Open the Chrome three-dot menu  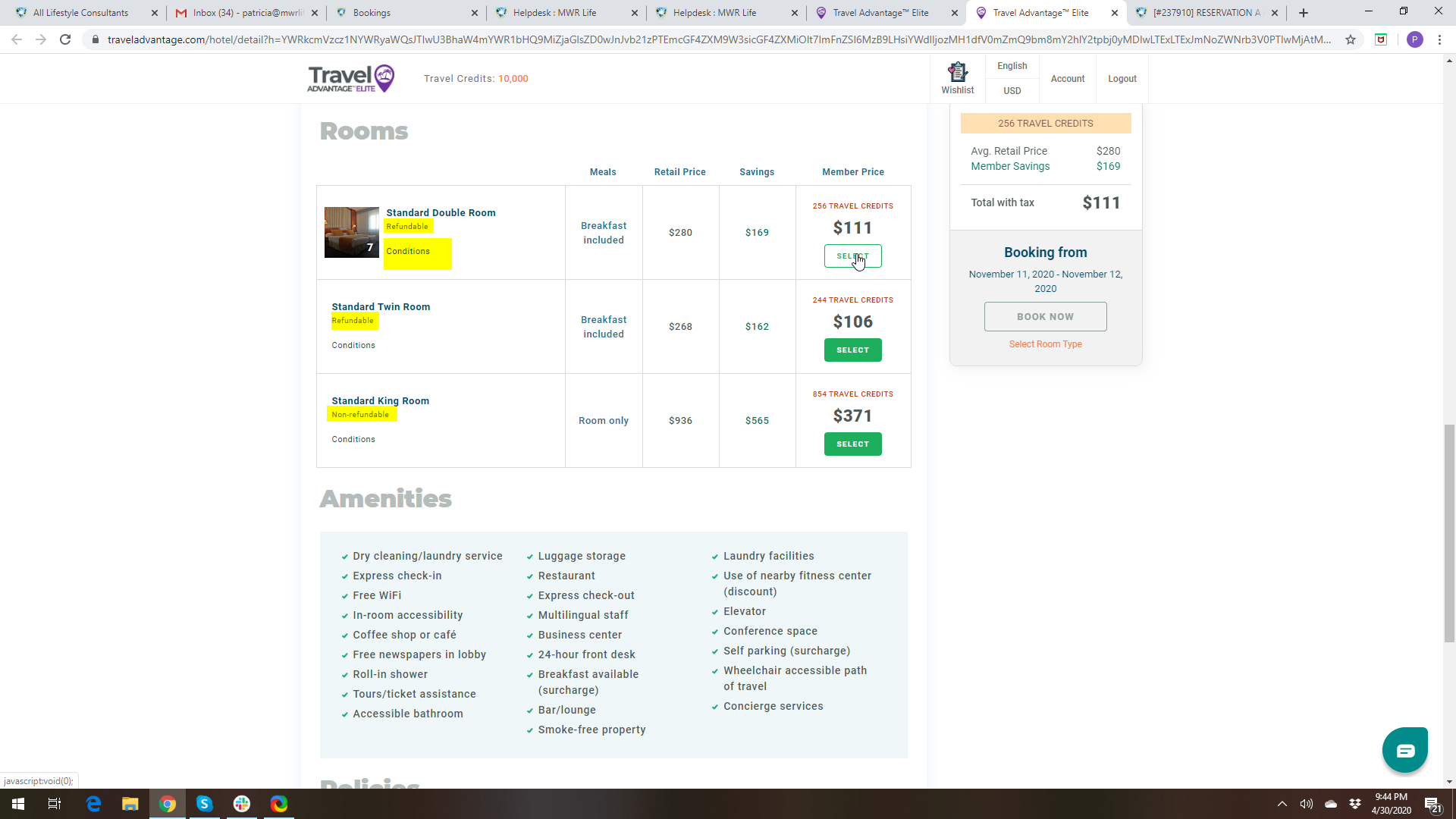tap(1439, 39)
